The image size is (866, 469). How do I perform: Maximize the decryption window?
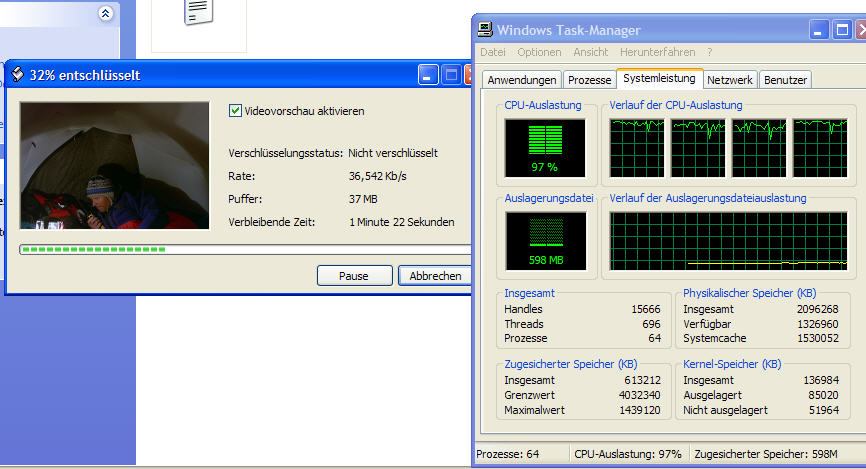click(451, 75)
